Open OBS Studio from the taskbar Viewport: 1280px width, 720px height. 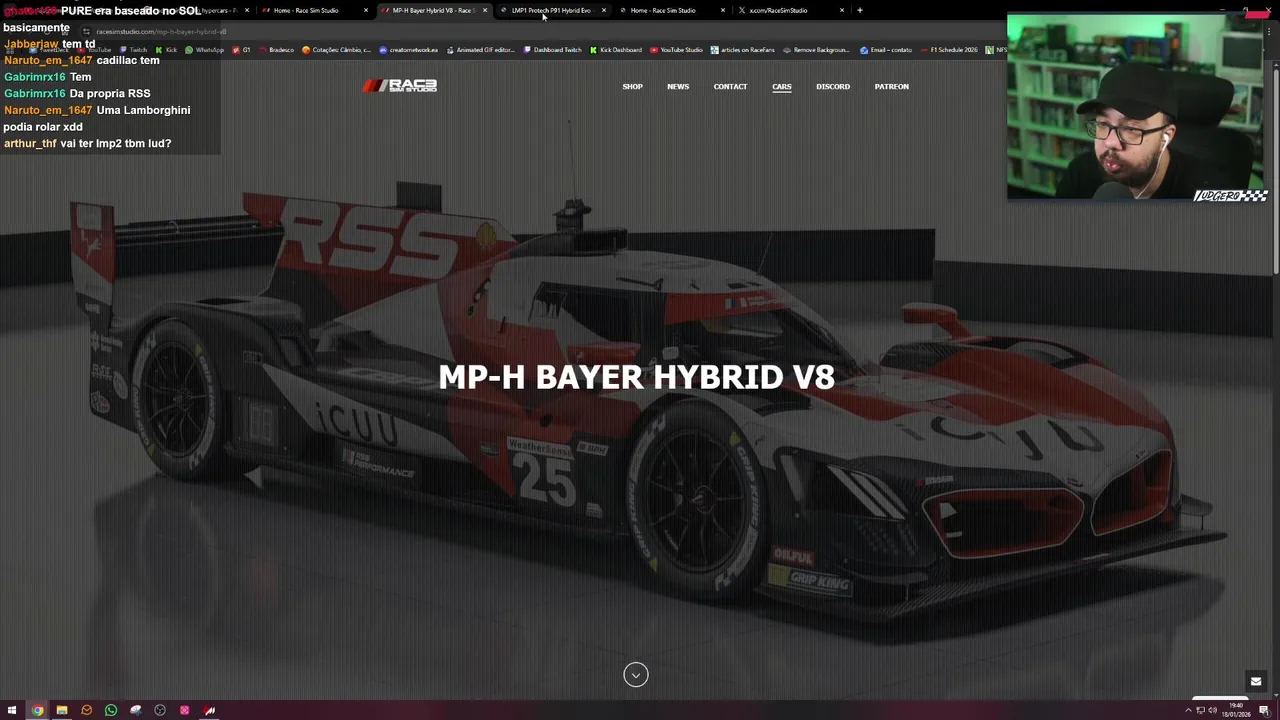point(160,711)
